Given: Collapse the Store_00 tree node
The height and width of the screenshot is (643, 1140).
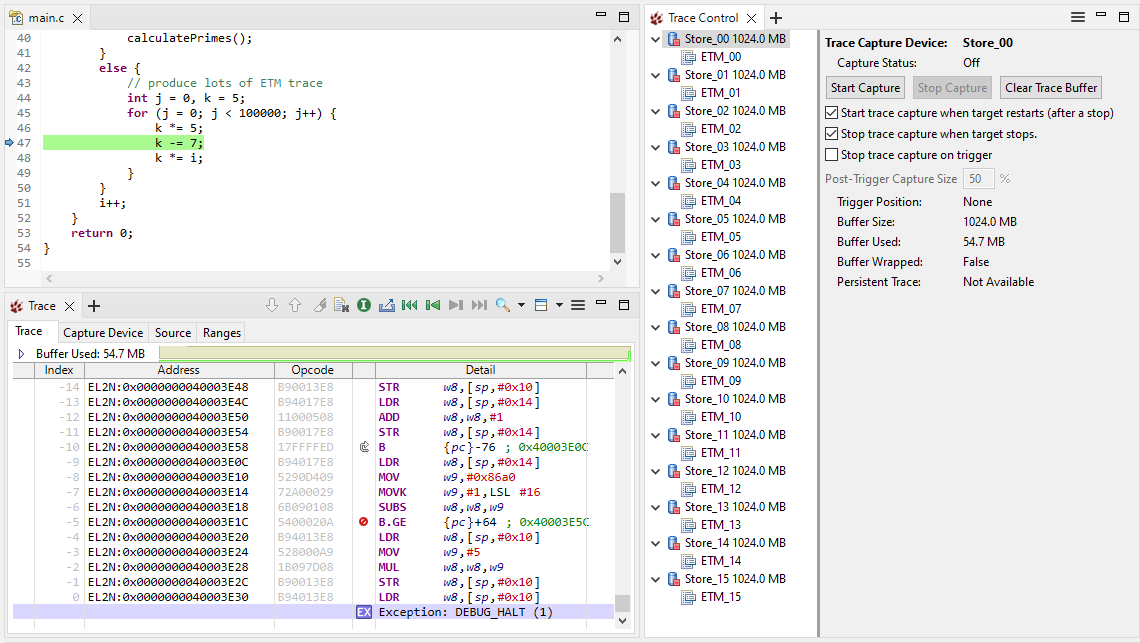Looking at the screenshot, I should tap(655, 39).
